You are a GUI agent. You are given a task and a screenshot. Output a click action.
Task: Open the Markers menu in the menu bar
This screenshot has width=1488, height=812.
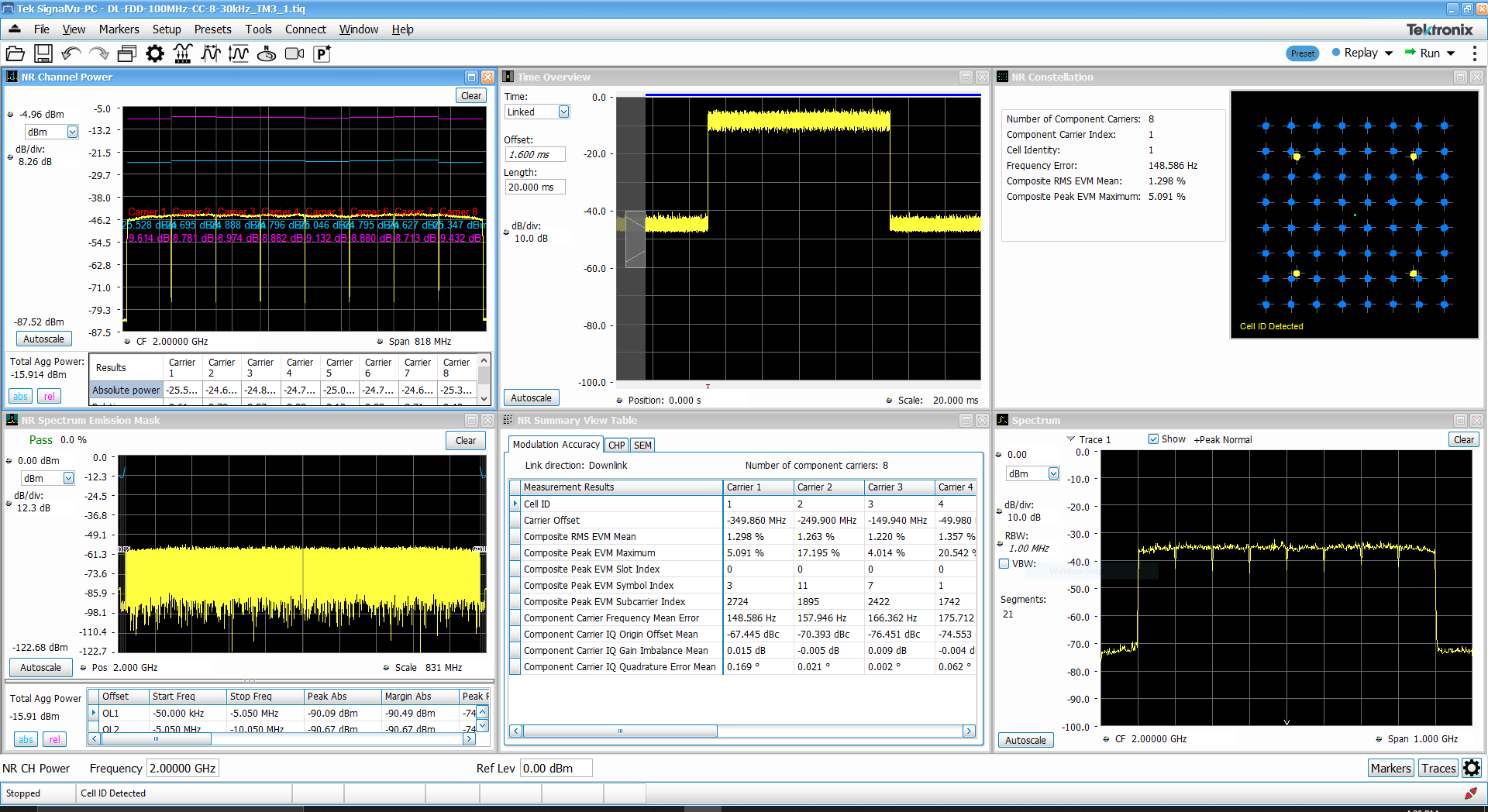(119, 29)
